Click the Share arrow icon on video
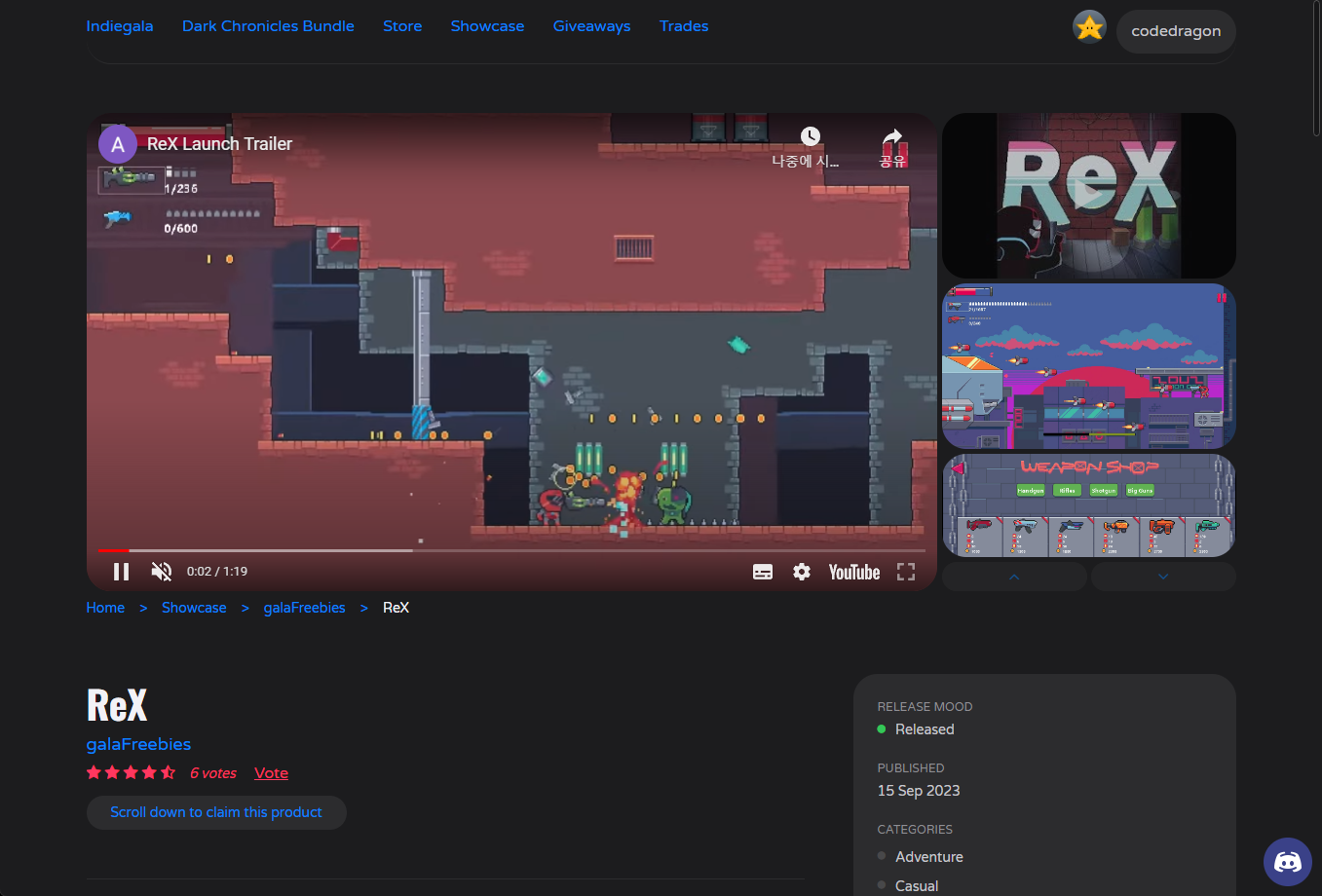Image resolution: width=1322 pixels, height=896 pixels. [x=892, y=136]
